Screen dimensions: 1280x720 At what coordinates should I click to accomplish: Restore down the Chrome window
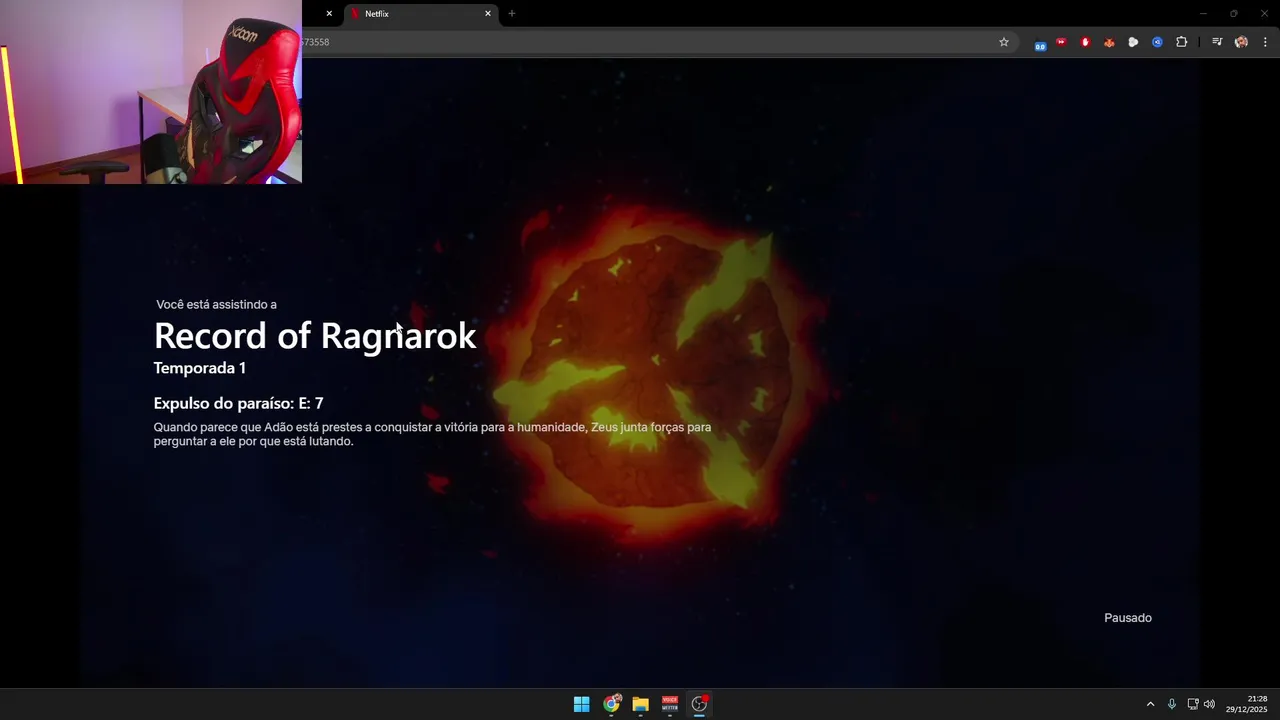[x=1233, y=13]
